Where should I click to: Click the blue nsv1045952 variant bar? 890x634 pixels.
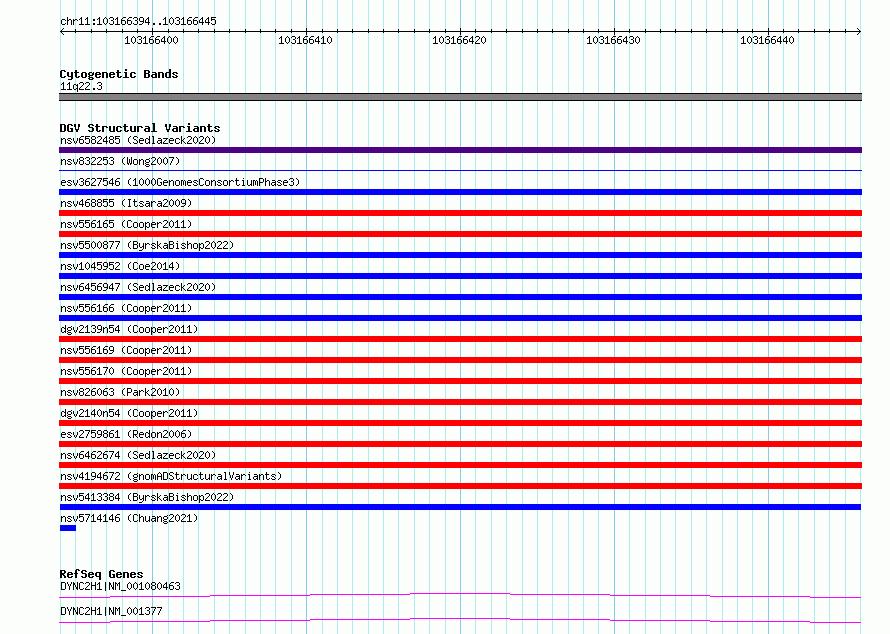point(460,276)
